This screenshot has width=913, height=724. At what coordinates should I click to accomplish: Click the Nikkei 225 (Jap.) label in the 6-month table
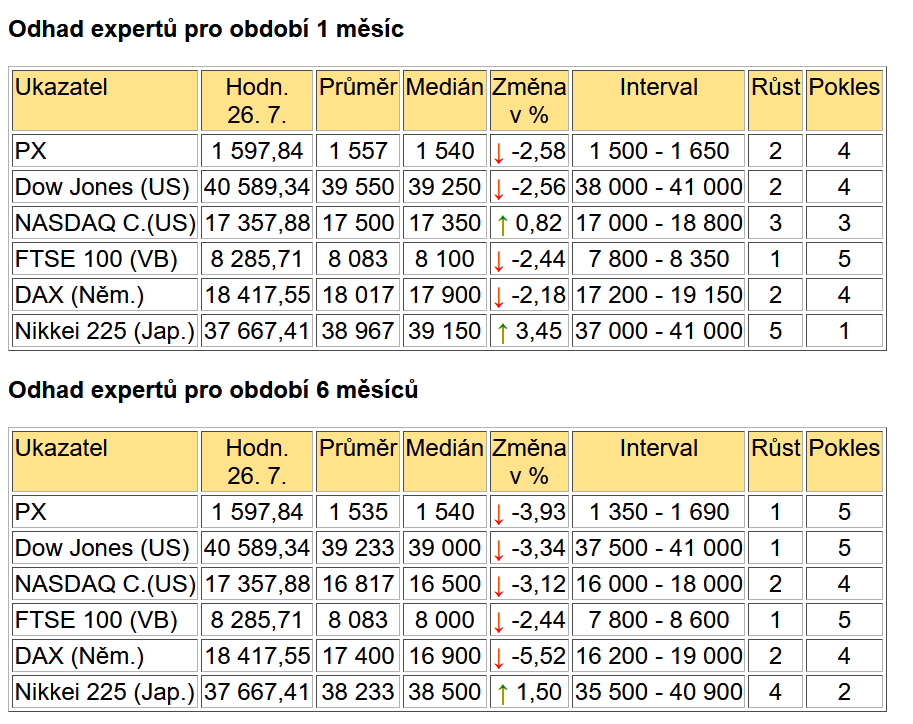pyautogui.click(x=105, y=692)
